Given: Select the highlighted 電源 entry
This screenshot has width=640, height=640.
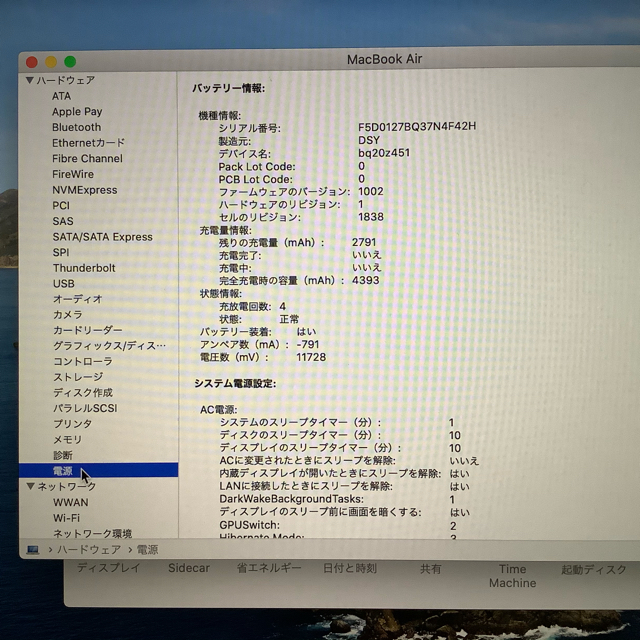Looking at the screenshot, I should point(98,470).
